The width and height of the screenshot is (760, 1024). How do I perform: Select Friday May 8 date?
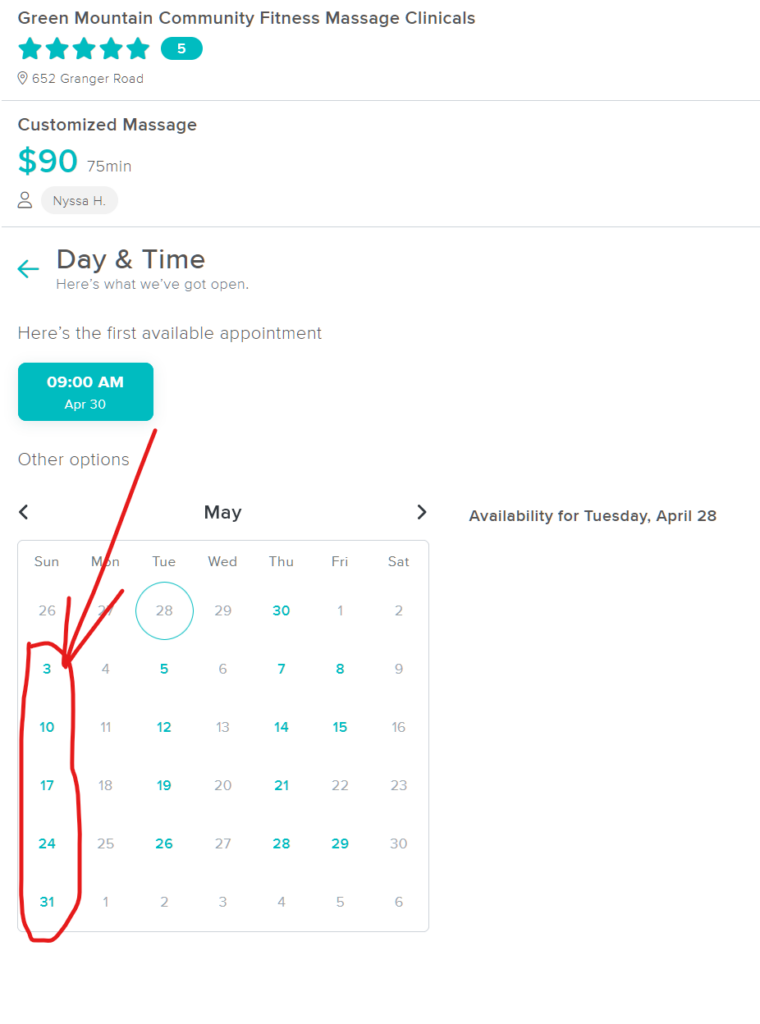pos(340,669)
